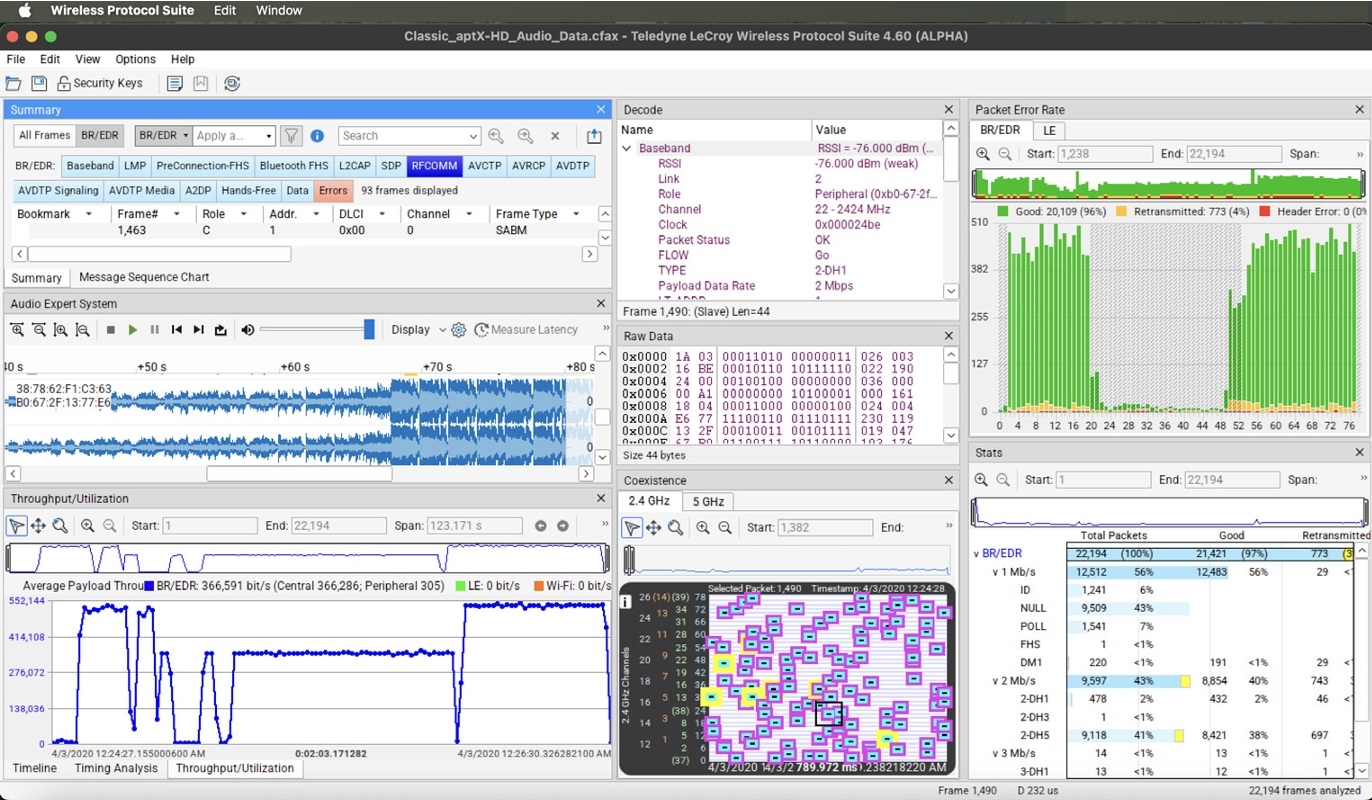Collapse the Baseband node in Decode
Image resolution: width=1372 pixels, height=800 pixels.
tap(627, 148)
